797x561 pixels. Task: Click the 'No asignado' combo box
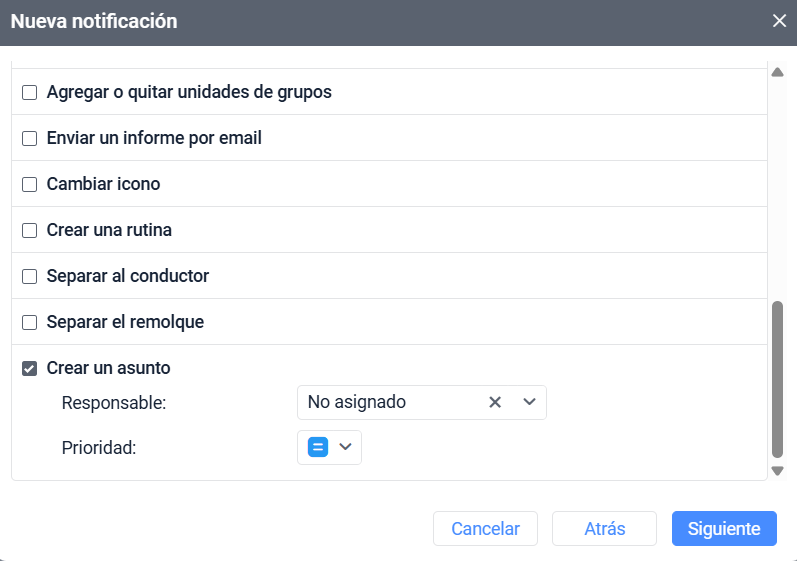tap(390, 402)
